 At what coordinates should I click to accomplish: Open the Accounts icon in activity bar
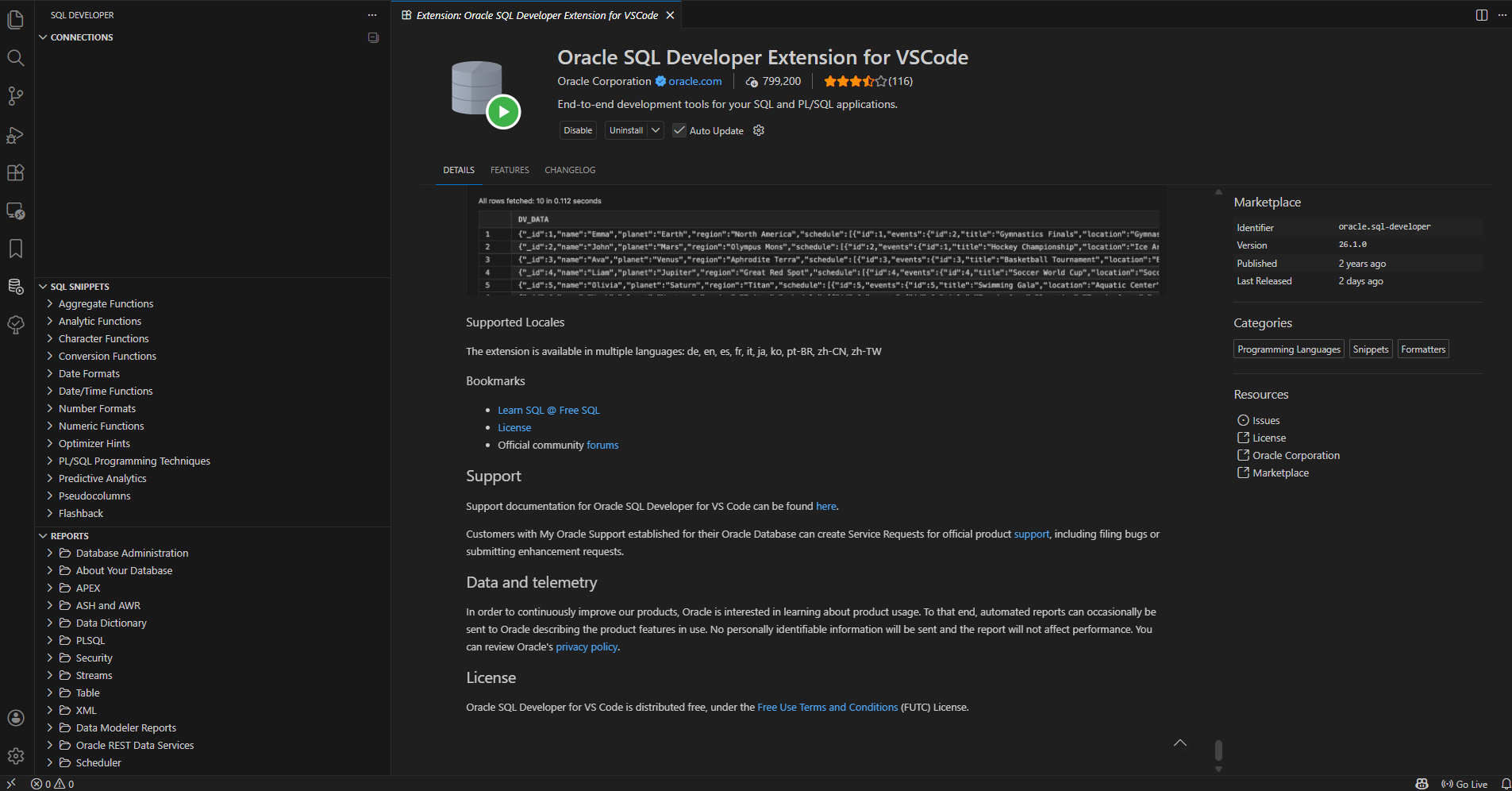(x=15, y=718)
